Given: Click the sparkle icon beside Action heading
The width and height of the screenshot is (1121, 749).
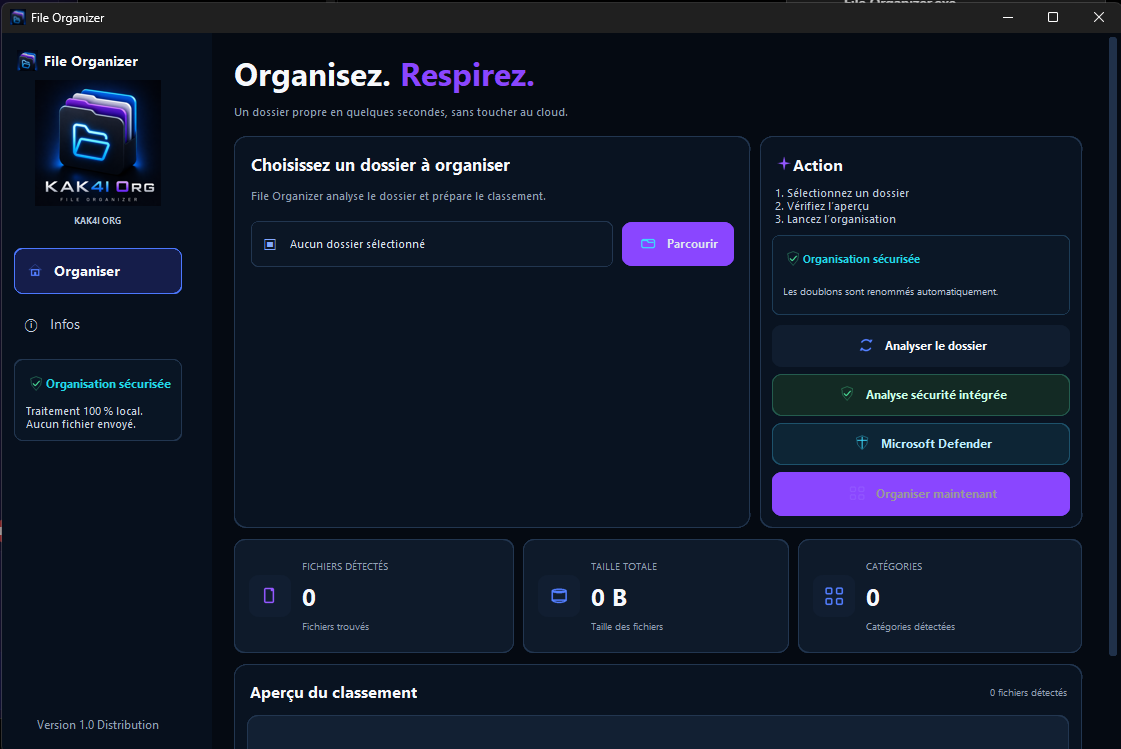Looking at the screenshot, I should (784, 164).
